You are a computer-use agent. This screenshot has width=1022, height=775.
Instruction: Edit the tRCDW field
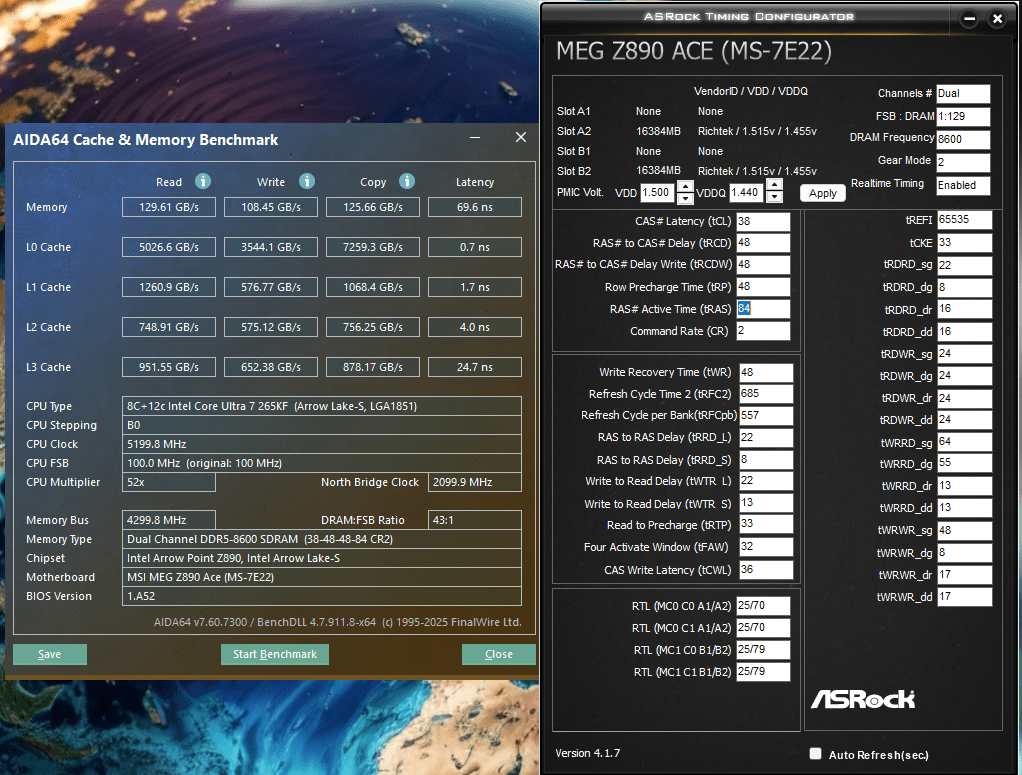point(763,265)
